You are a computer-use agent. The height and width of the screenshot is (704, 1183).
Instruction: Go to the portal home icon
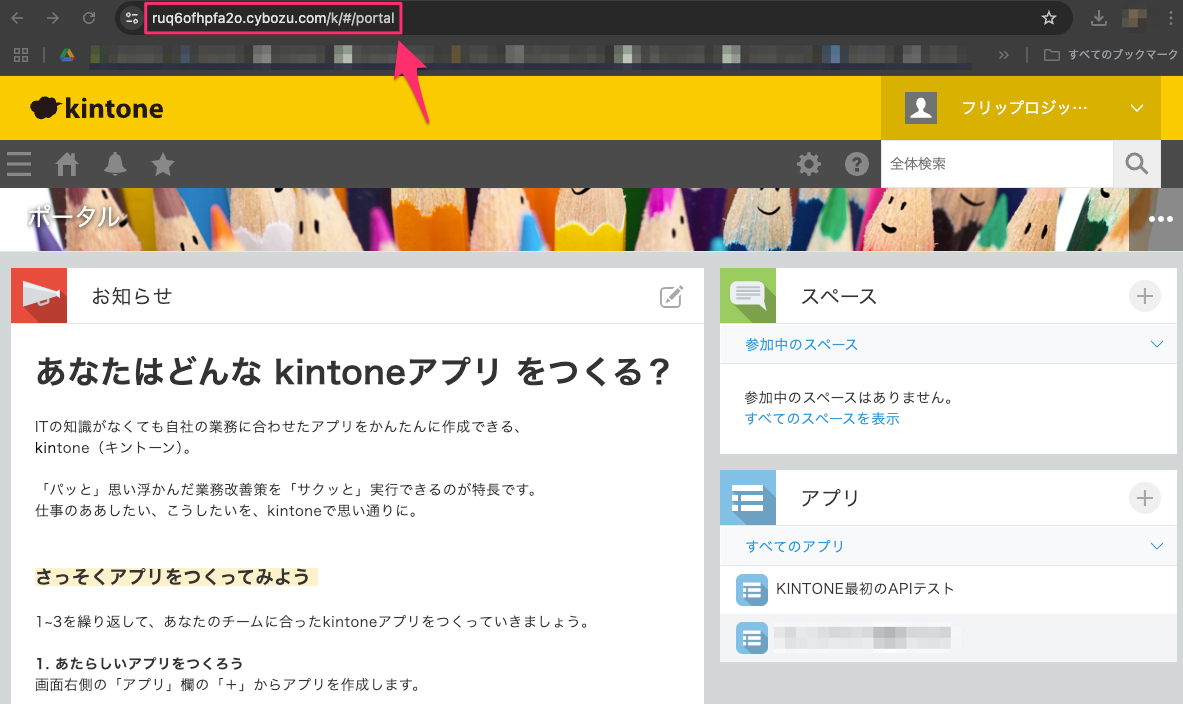66,164
